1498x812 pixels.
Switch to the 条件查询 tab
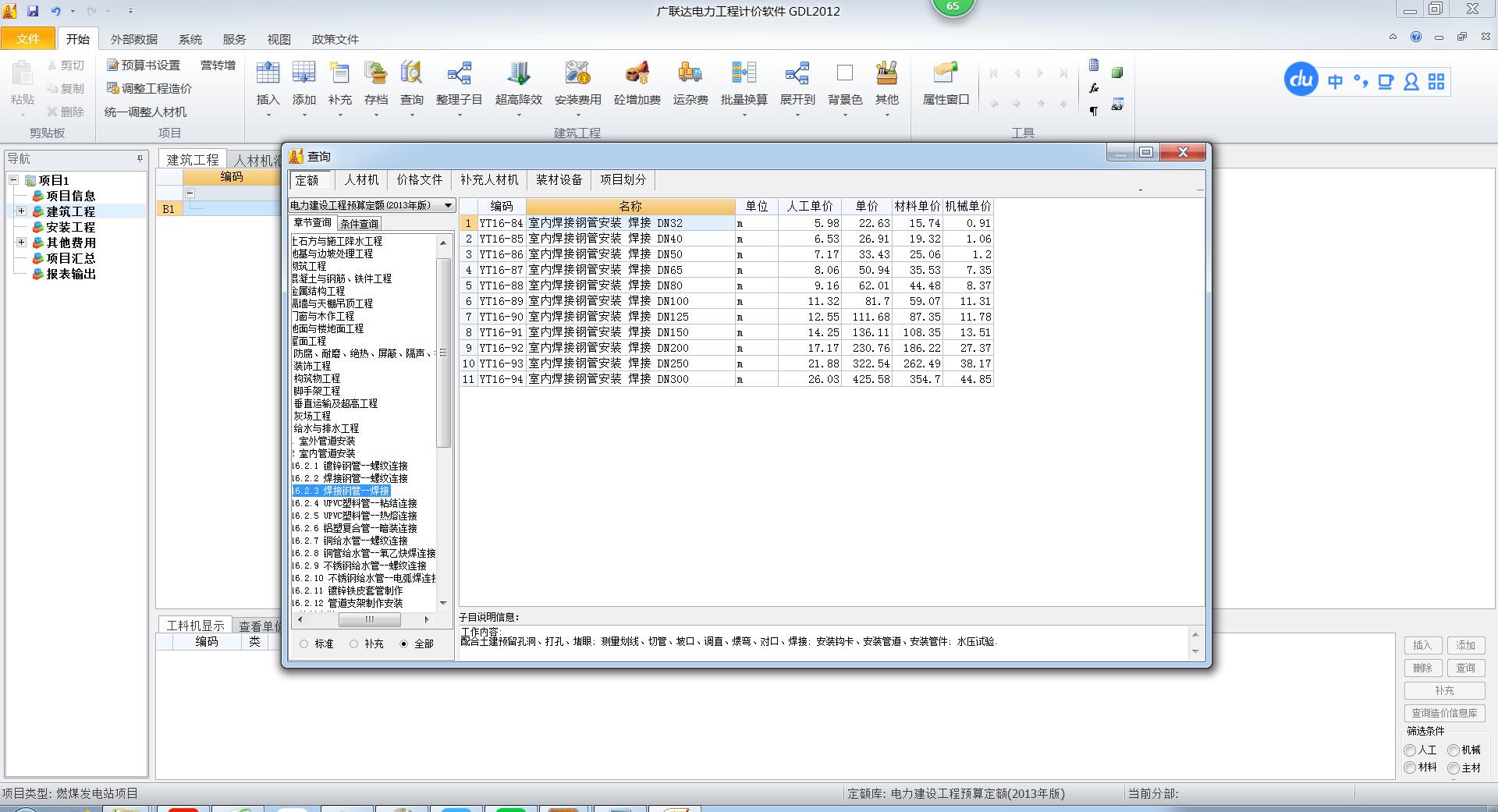point(359,224)
